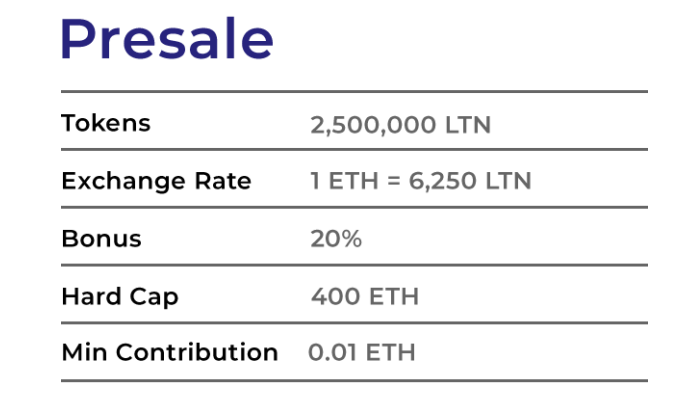Click the ETH text in Hard Cap row
The height and width of the screenshot is (399, 700).
pyautogui.click(x=394, y=296)
